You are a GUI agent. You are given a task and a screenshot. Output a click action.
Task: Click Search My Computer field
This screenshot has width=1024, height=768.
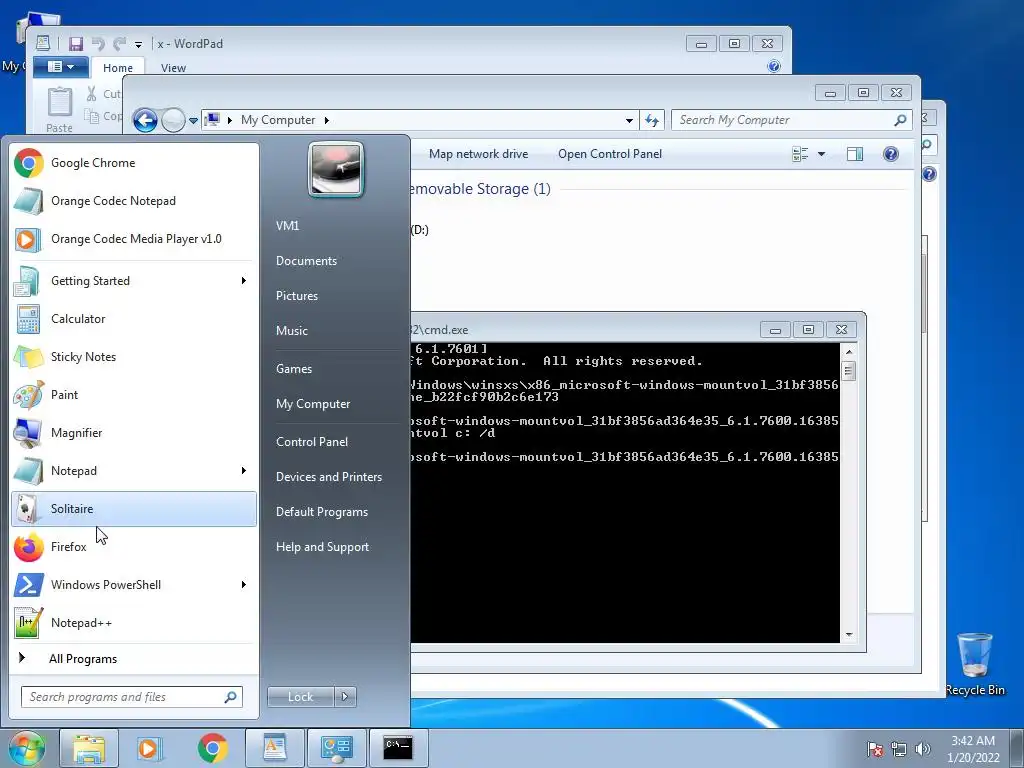792,120
